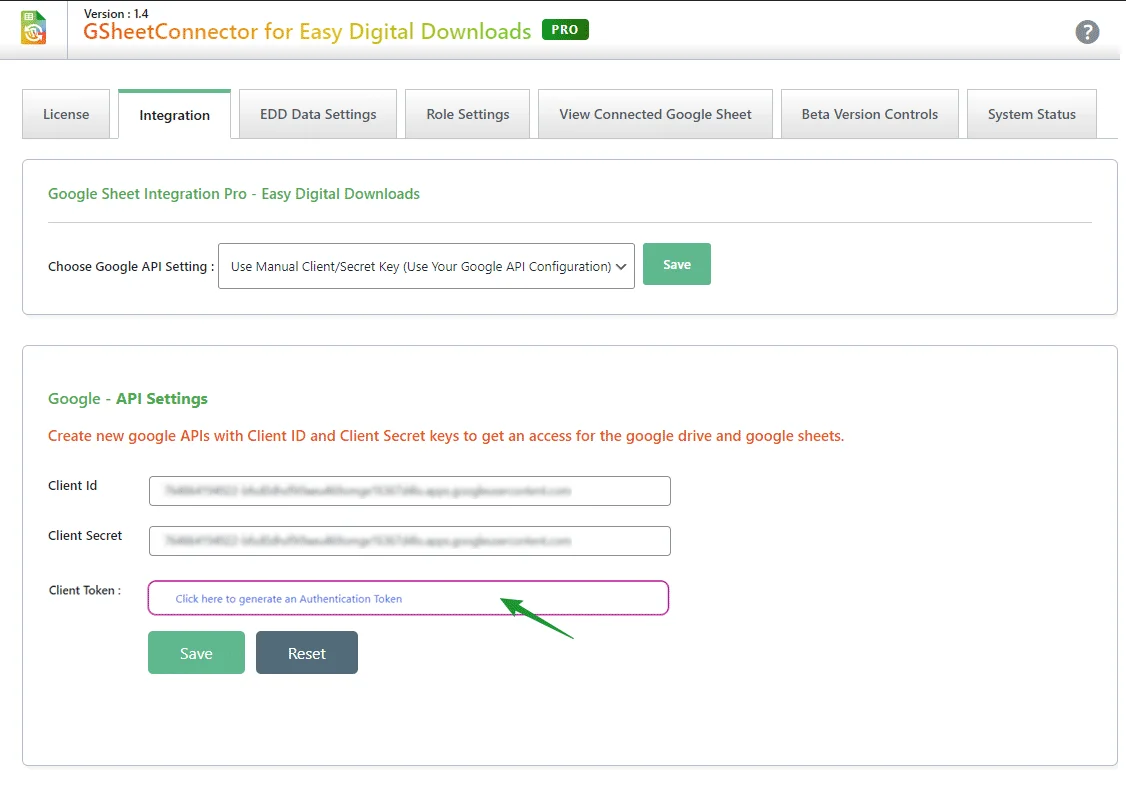Click the GSheetConnector for Easy Digital Downloads title
The height and width of the screenshot is (793, 1126).
click(x=307, y=32)
